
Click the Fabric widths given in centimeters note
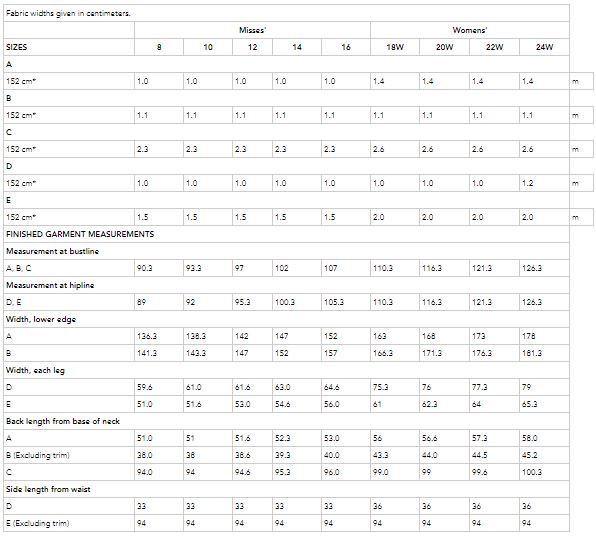[68, 13]
